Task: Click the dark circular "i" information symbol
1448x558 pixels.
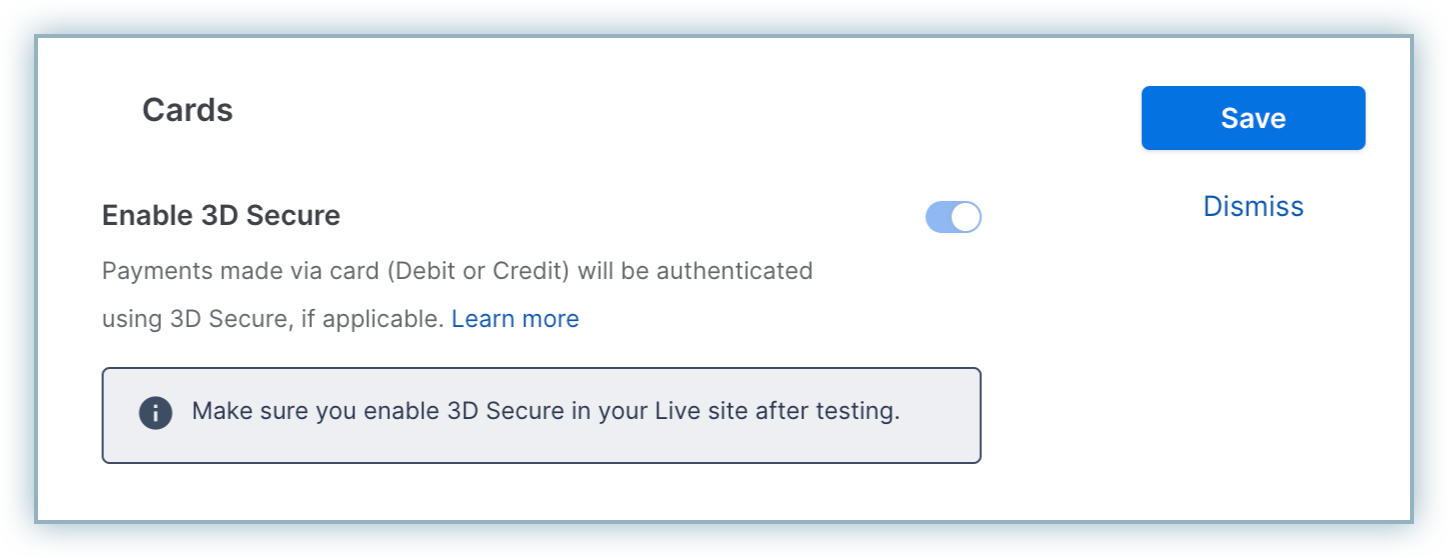Action: (155, 413)
